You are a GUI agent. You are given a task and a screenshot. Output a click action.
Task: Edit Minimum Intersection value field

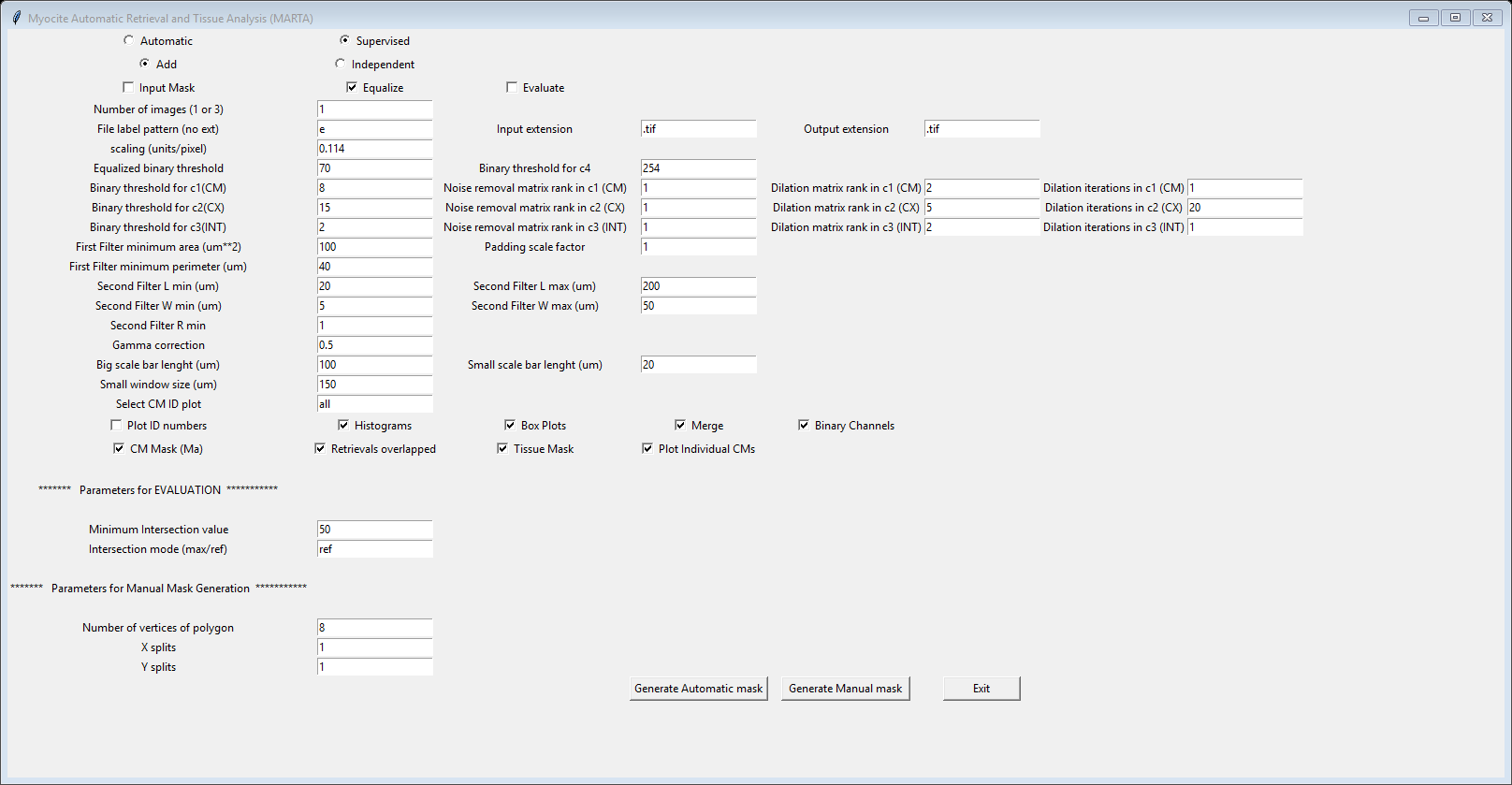(374, 530)
